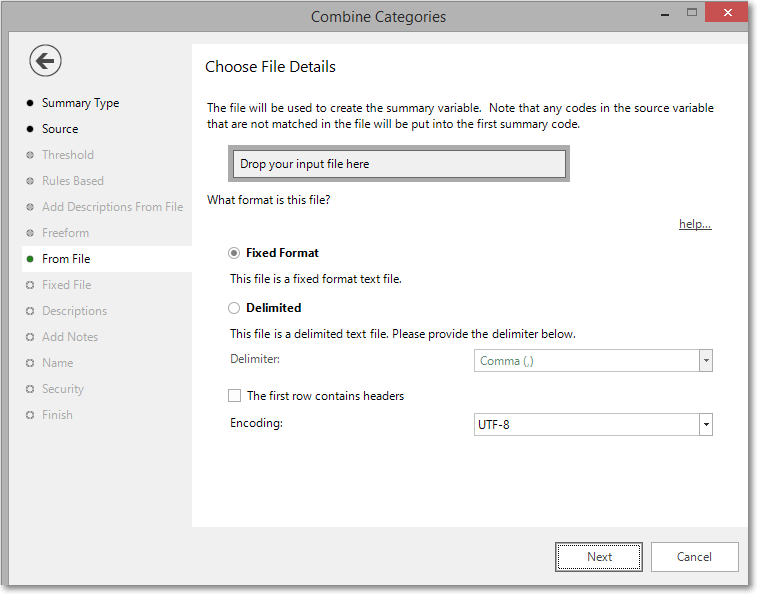Go to the Summary Type step
The image size is (757, 594).
(80, 103)
